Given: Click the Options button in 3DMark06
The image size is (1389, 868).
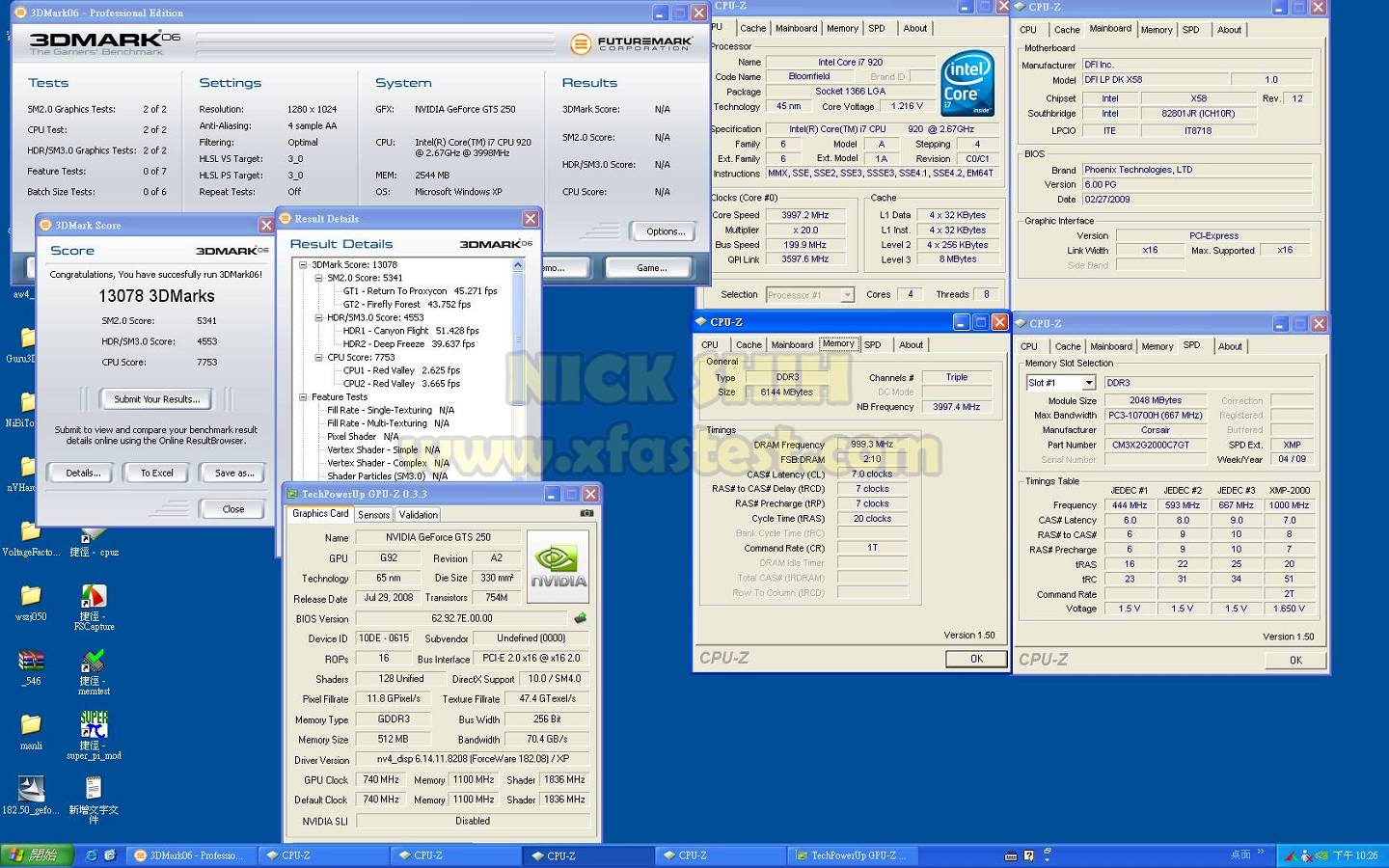Looking at the screenshot, I should [x=666, y=231].
